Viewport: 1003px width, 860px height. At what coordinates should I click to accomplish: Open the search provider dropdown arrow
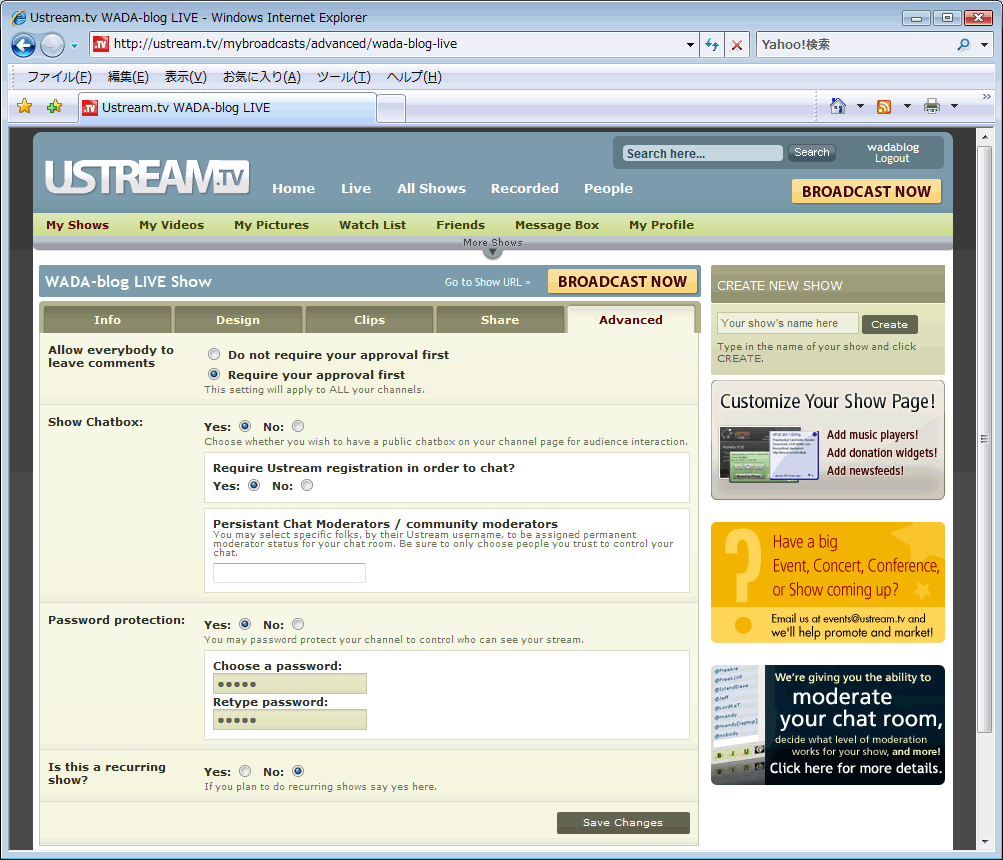tap(984, 45)
